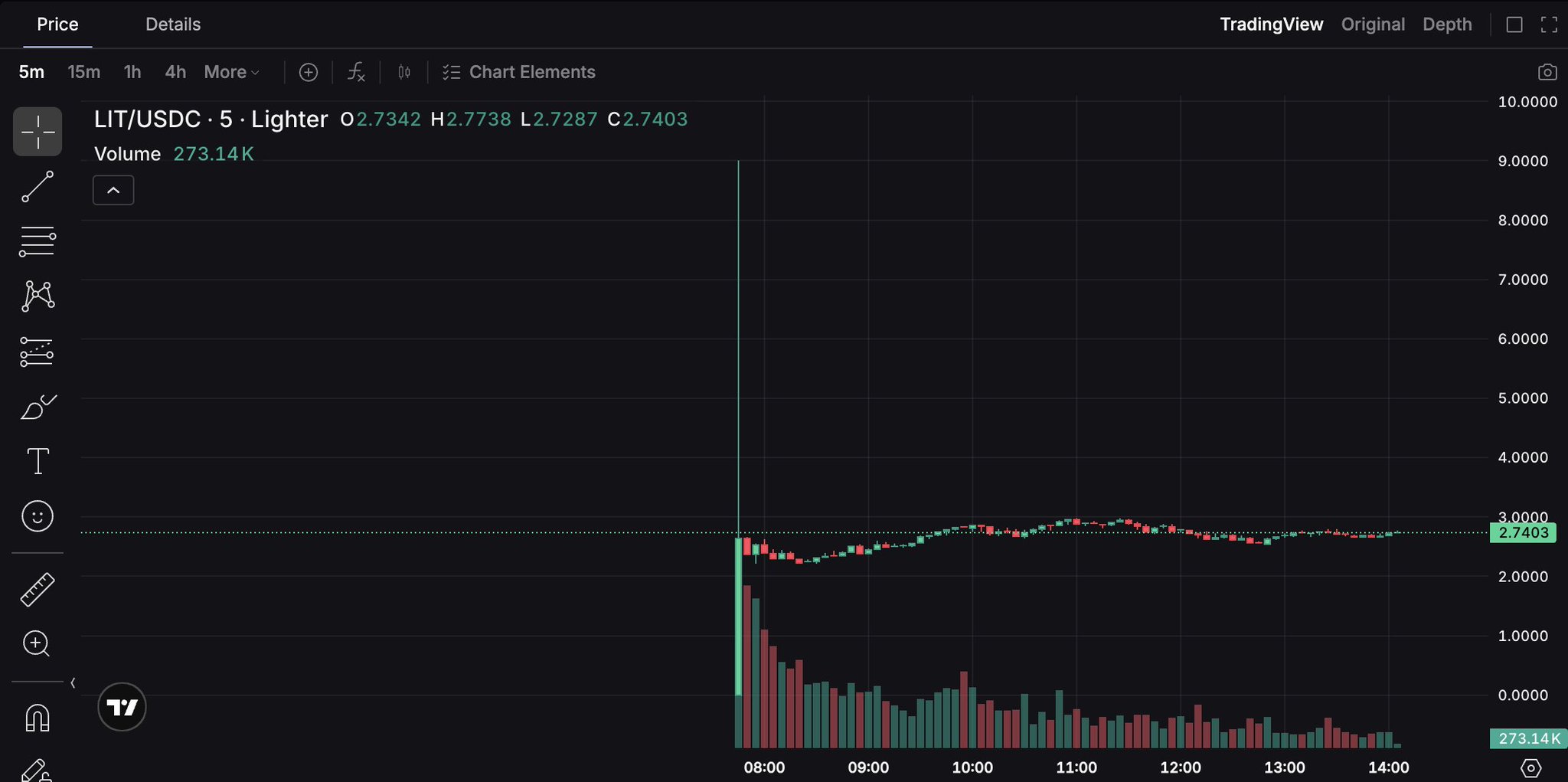Open the chart type selector
1568x782 pixels.
click(x=404, y=72)
